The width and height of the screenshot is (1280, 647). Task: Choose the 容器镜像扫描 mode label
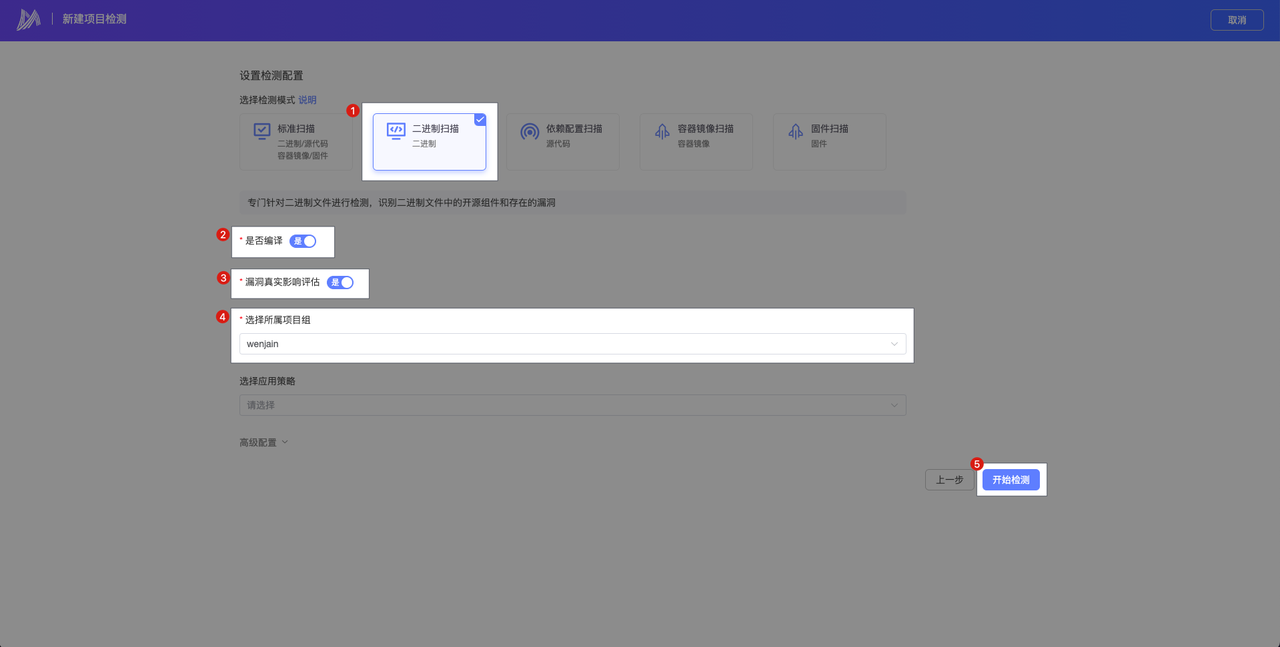point(705,129)
